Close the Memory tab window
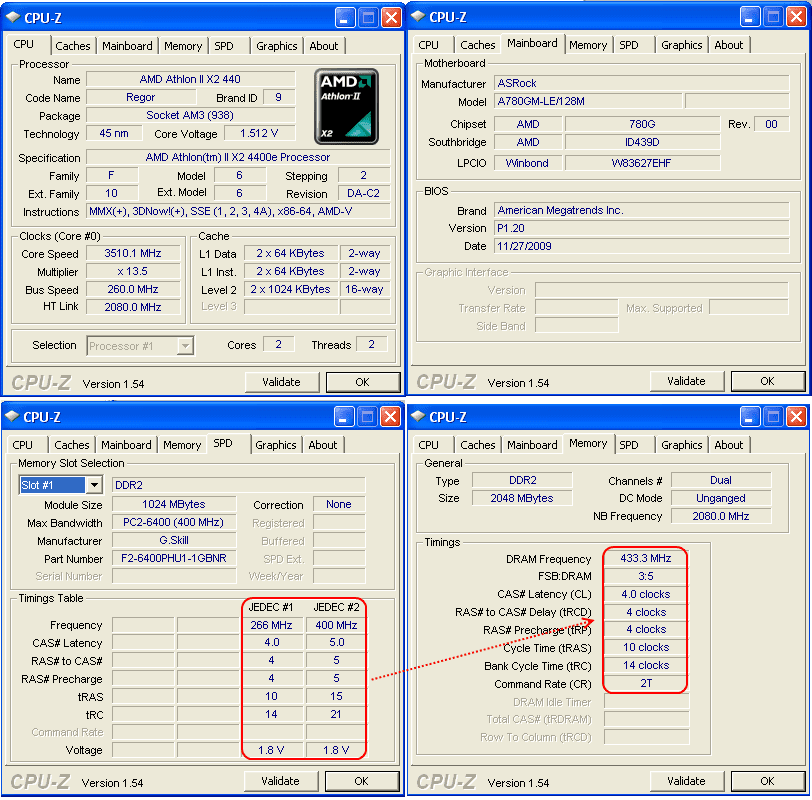This screenshot has width=812, height=800. (796, 417)
